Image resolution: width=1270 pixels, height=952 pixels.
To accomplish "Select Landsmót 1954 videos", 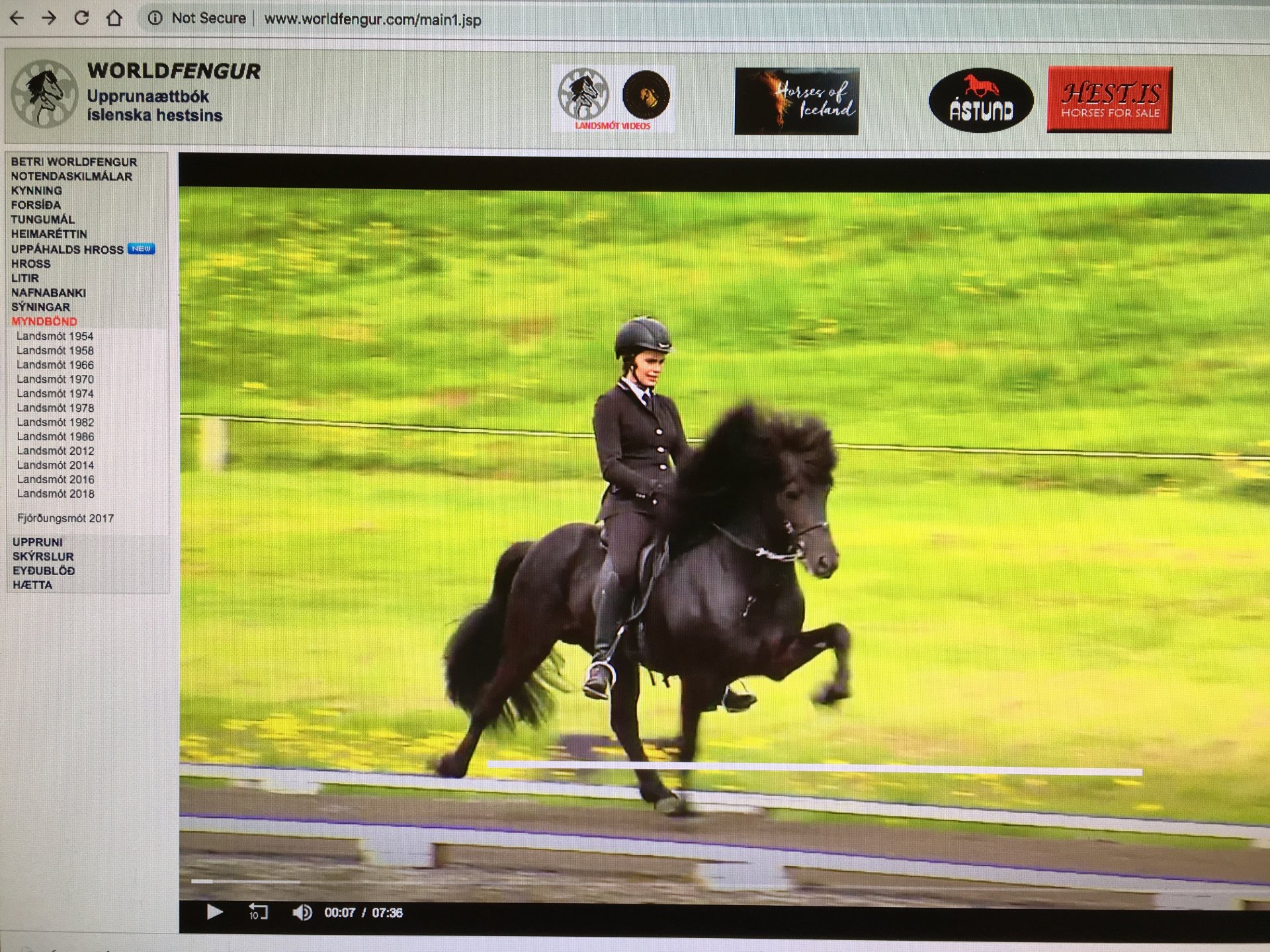I will coord(55,337).
